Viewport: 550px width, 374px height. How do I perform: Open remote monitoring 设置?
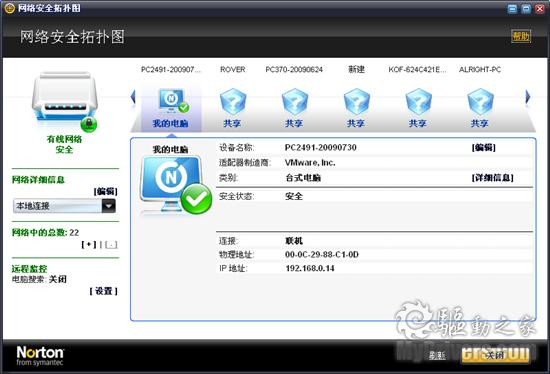pyautogui.click(x=103, y=291)
